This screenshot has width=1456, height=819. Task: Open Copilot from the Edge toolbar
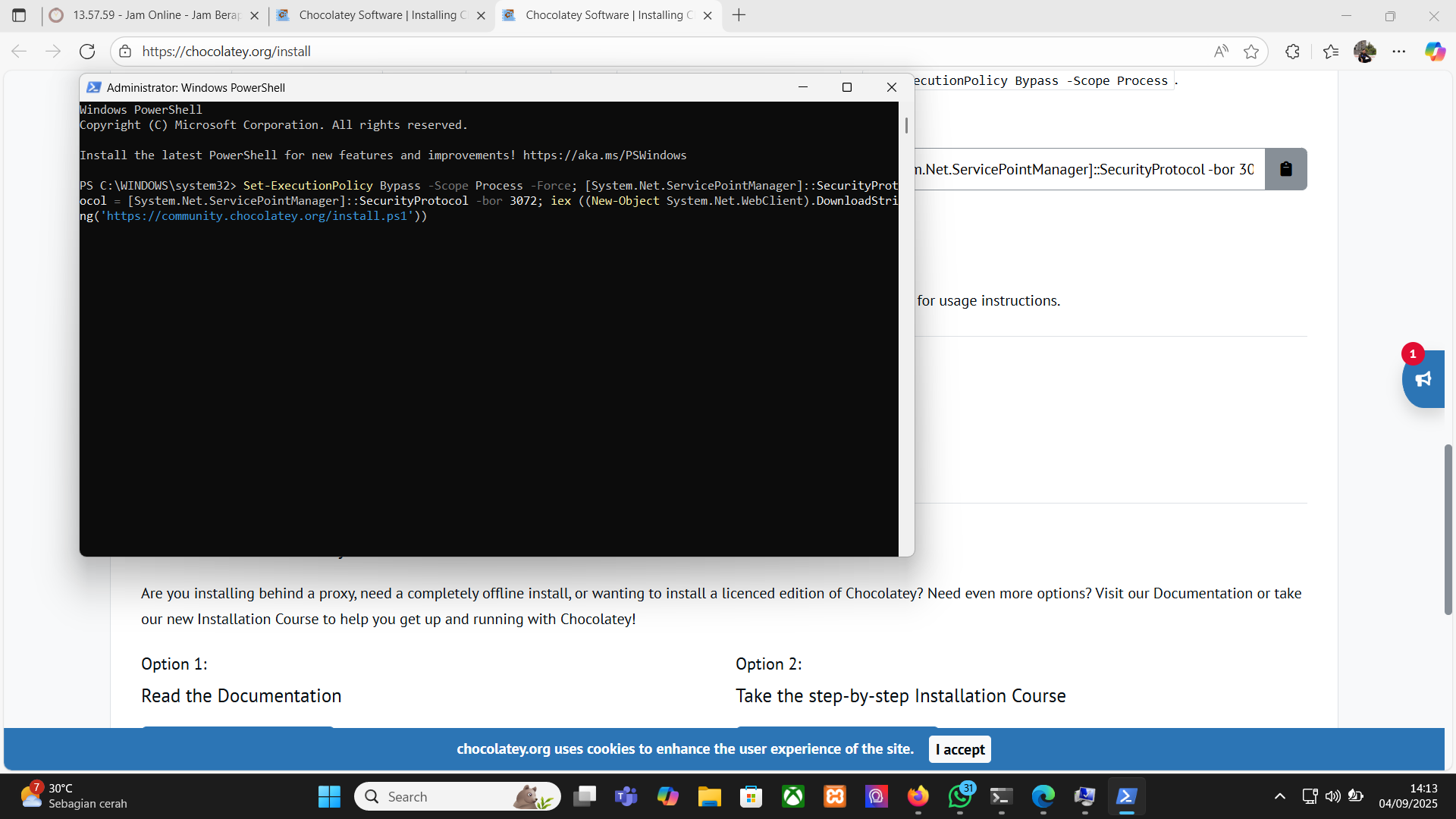click(x=1436, y=51)
